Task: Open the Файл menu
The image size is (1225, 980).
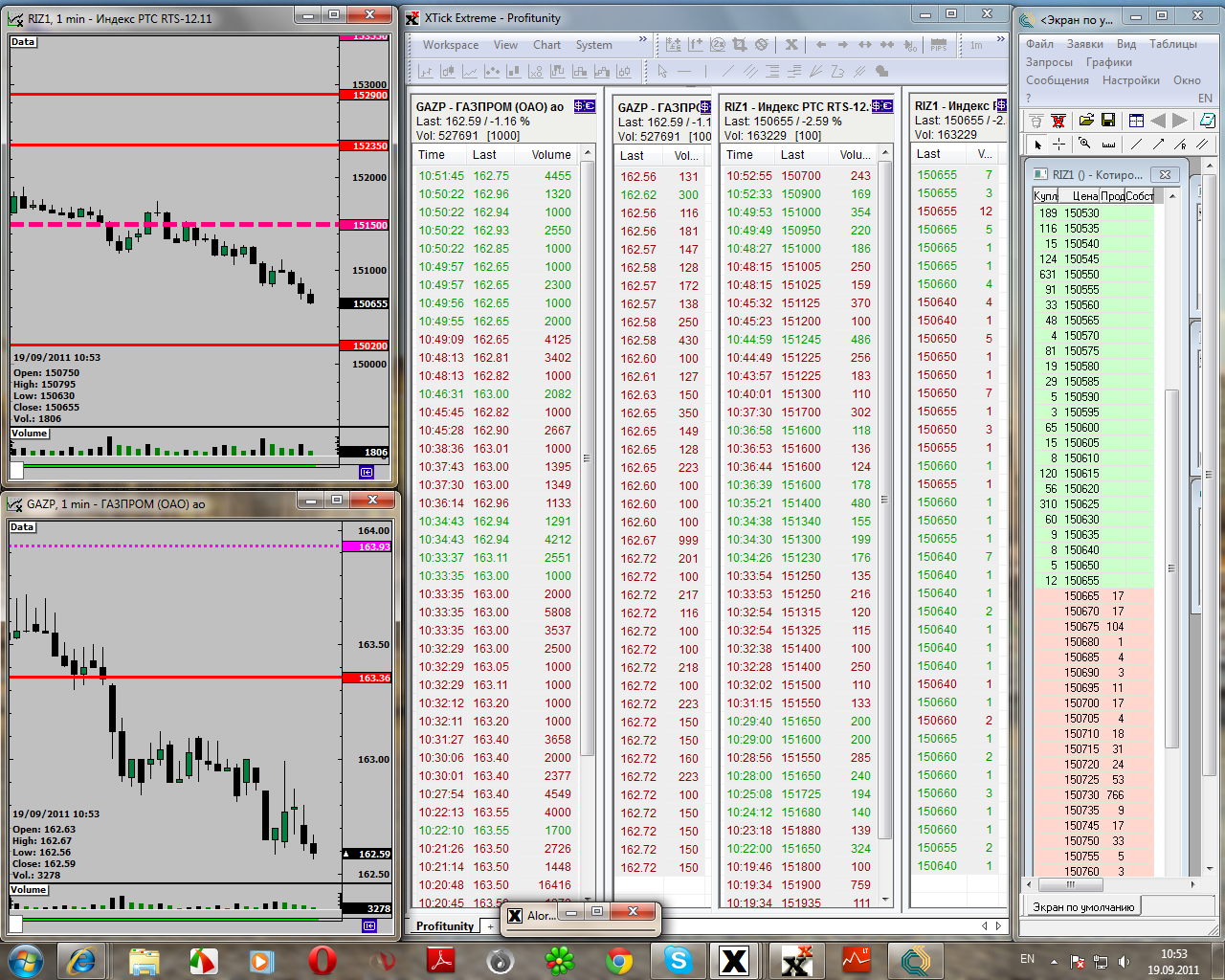Action: point(1040,44)
